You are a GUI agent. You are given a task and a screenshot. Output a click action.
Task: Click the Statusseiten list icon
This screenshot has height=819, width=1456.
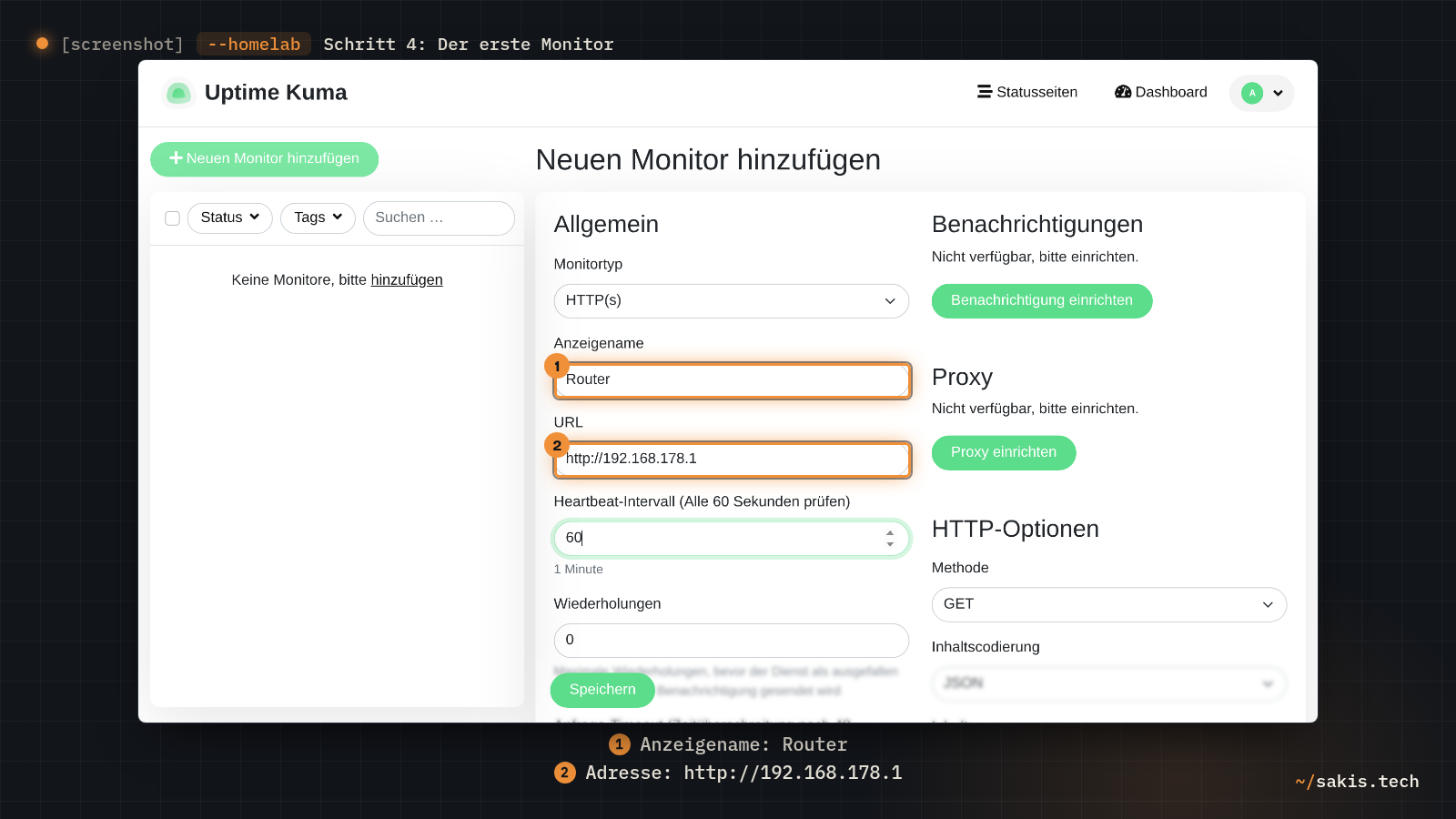pyautogui.click(x=985, y=92)
